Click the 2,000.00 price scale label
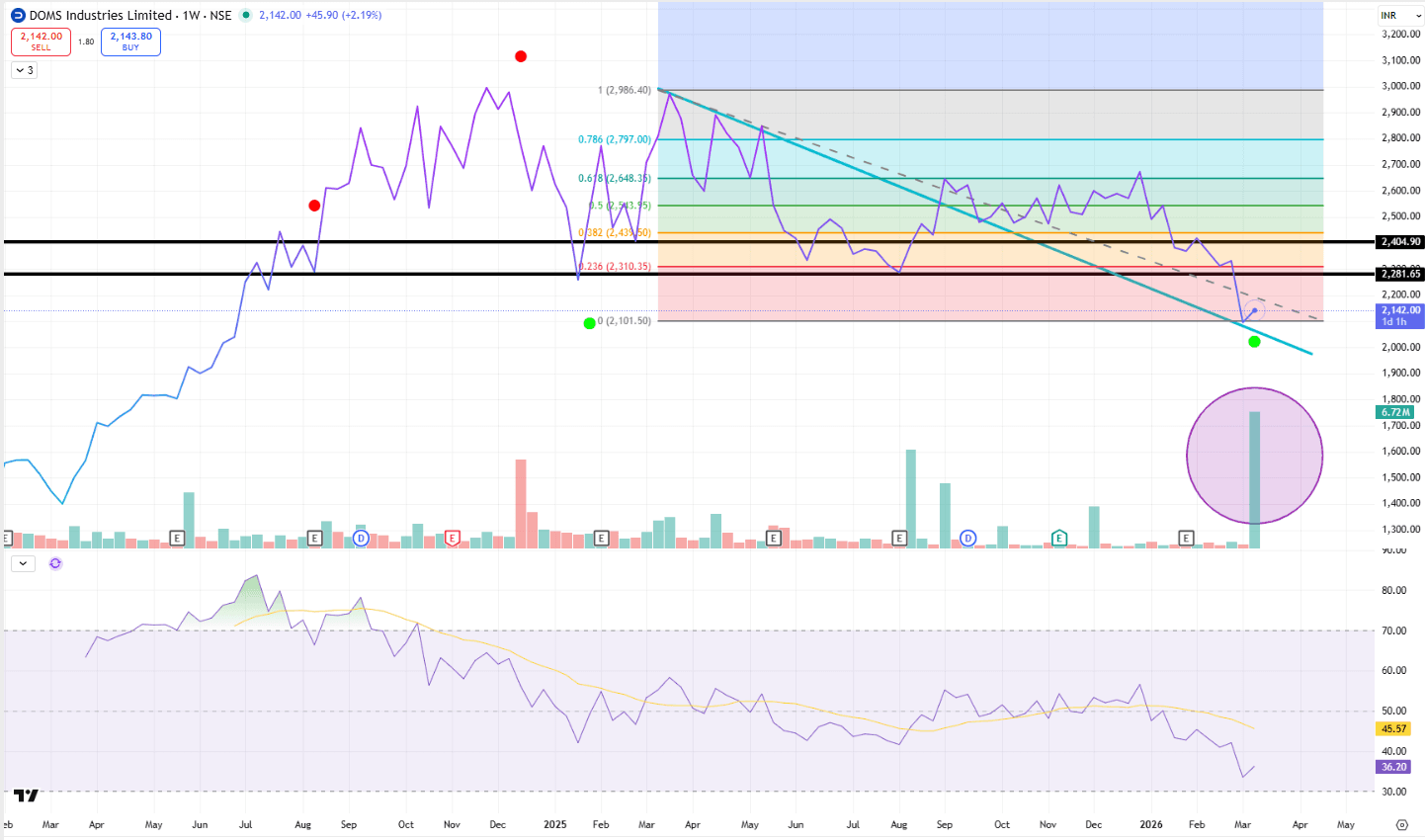 [x=1401, y=347]
